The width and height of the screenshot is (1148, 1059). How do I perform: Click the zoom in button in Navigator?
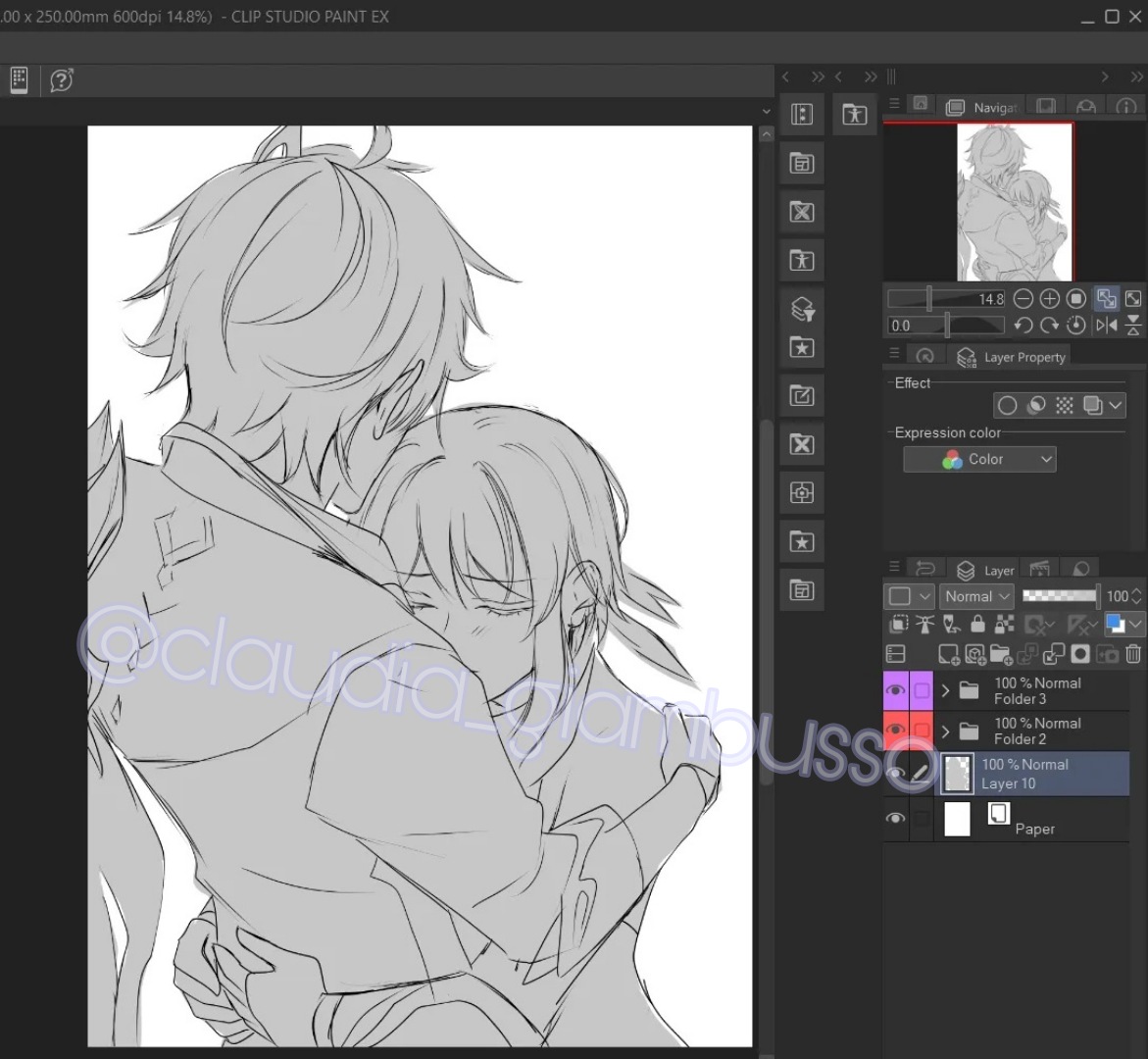[x=1050, y=299]
